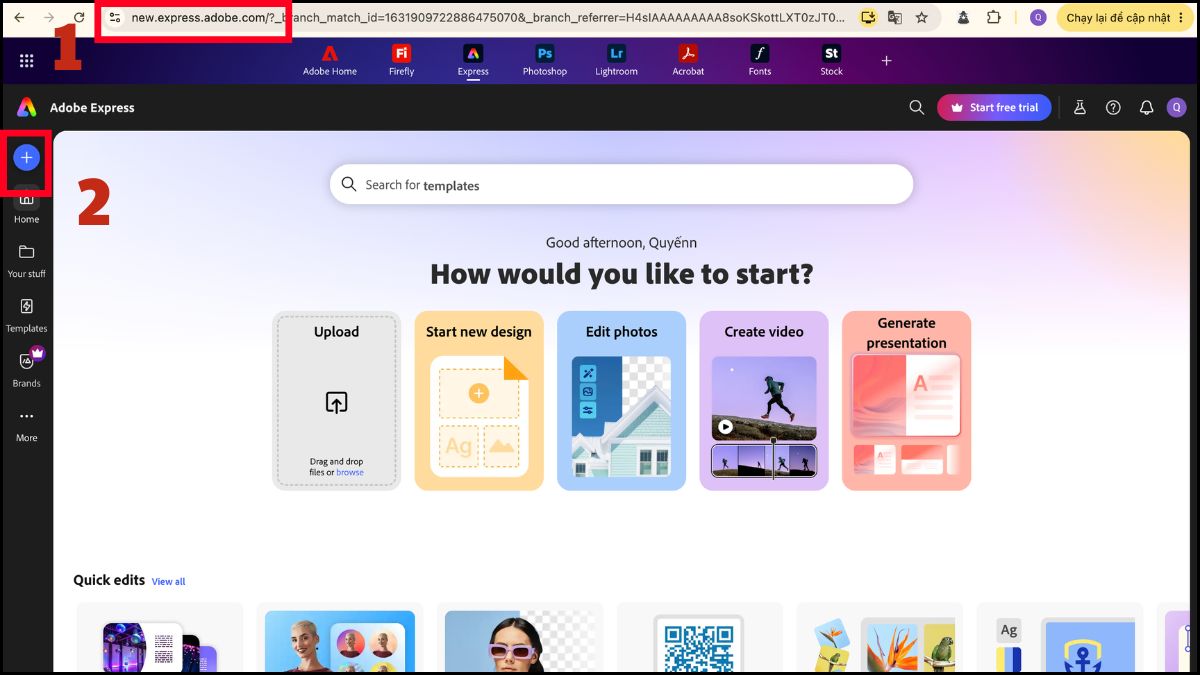Open the beaker experiments icon
Screen dimensions: 1200x675
1080,107
